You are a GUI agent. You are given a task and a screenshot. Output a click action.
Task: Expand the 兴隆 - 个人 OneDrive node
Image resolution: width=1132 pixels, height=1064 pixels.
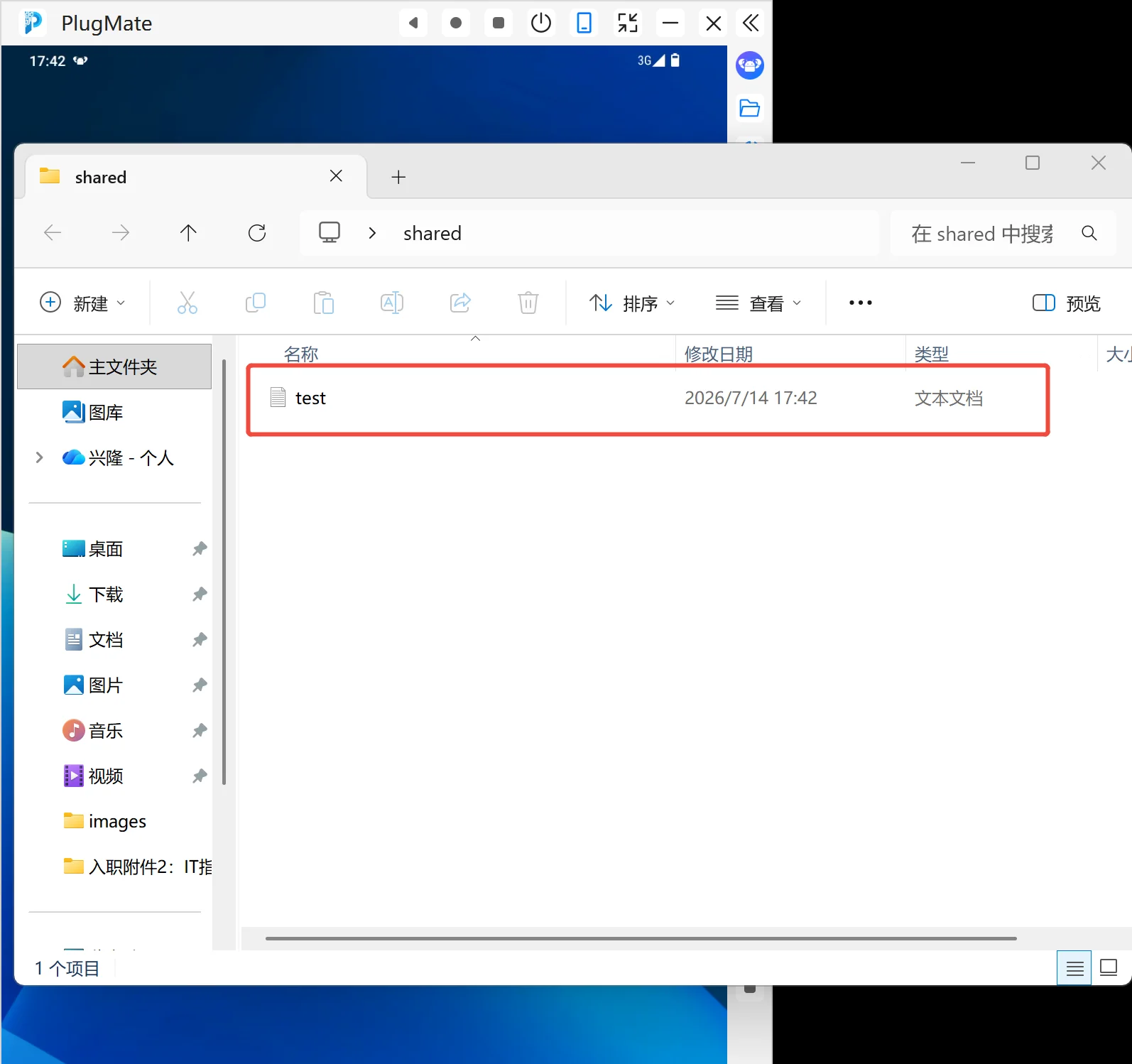click(40, 457)
